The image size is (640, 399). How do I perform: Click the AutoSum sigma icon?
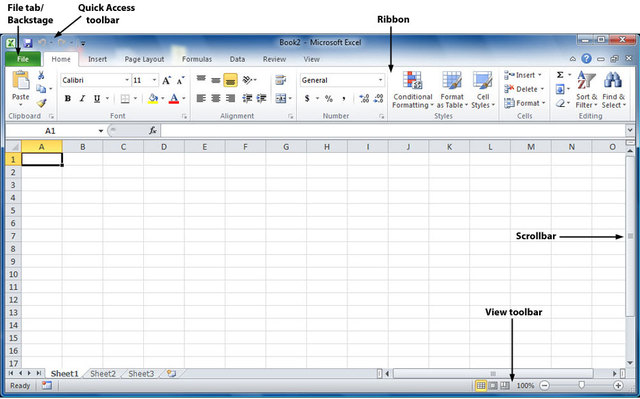click(560, 75)
